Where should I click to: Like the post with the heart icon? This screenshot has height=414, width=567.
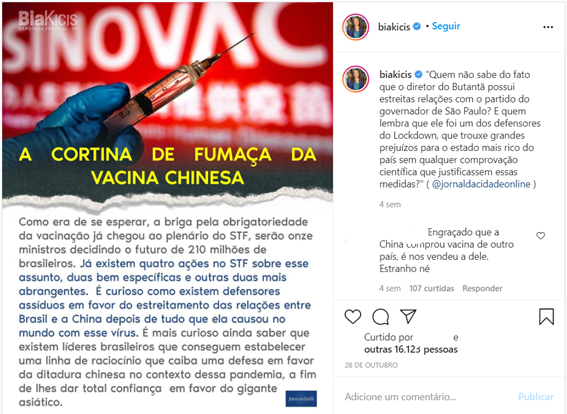[353, 316]
